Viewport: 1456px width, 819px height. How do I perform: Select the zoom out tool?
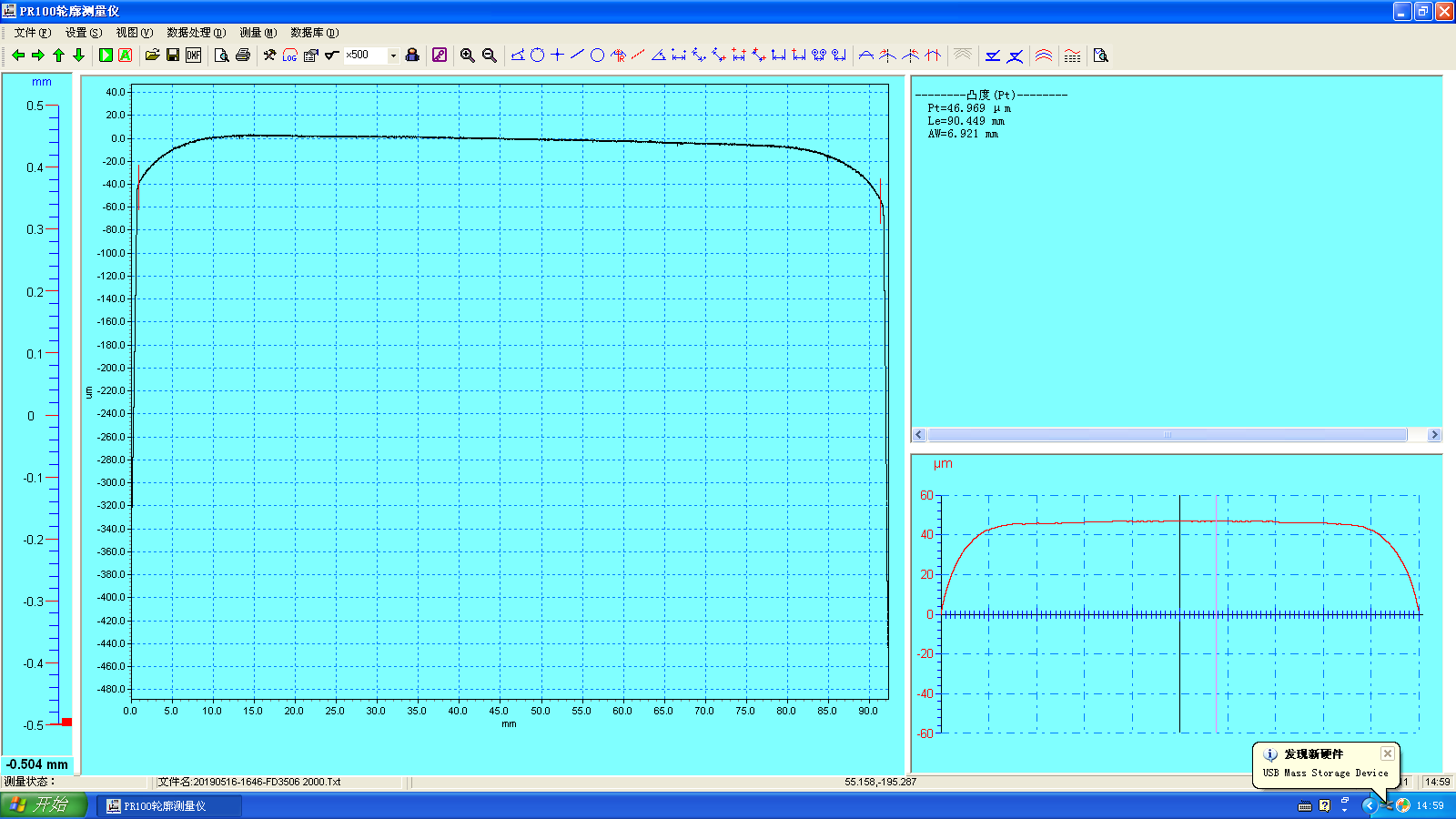[489, 56]
